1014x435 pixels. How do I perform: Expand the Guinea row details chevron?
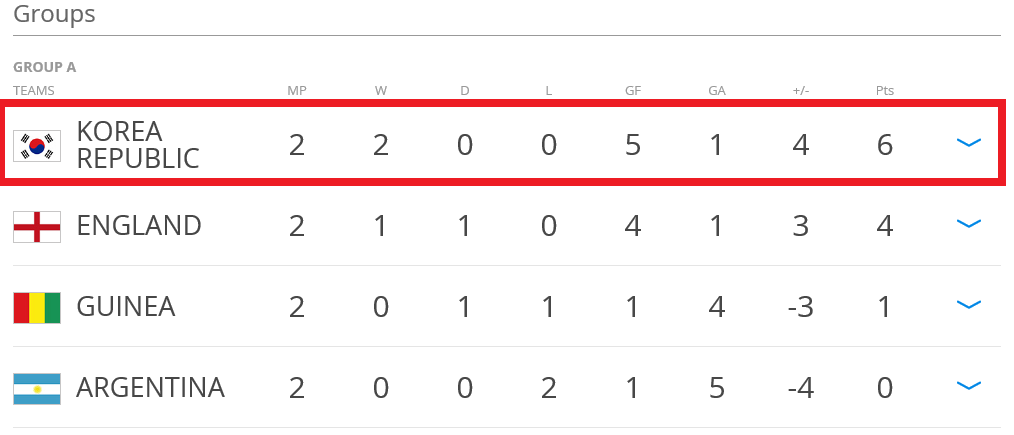click(968, 305)
